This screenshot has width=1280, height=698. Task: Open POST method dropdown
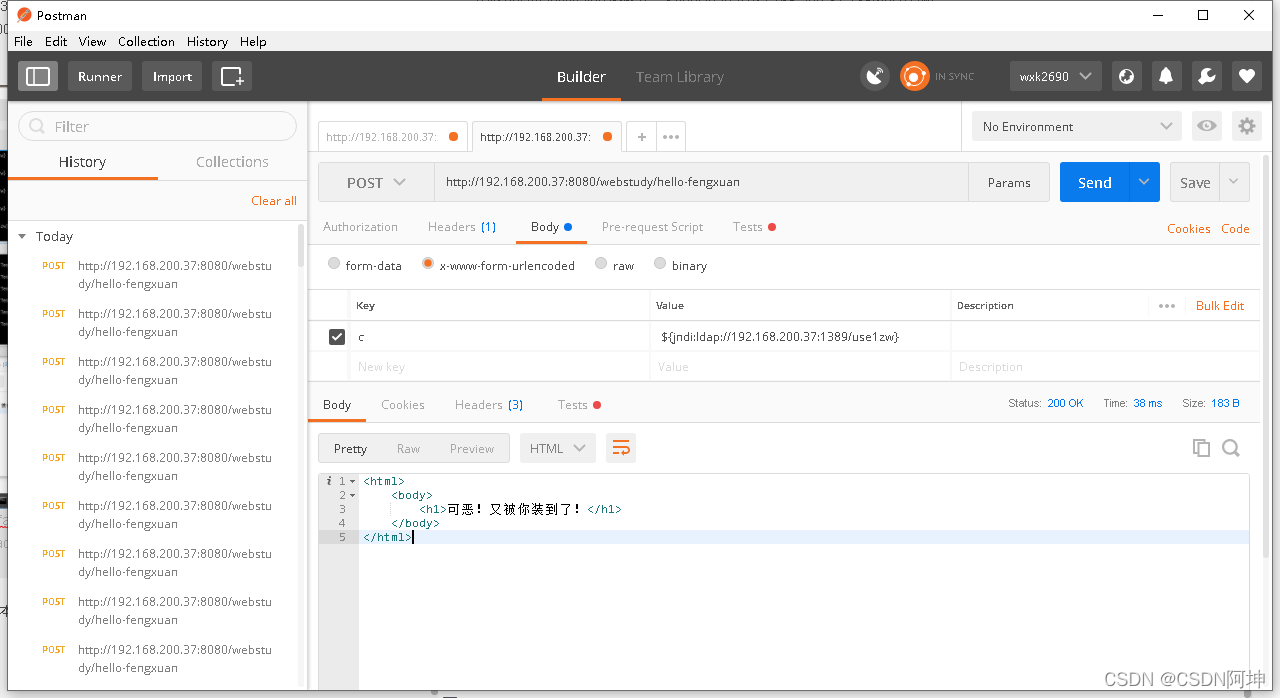pos(376,182)
